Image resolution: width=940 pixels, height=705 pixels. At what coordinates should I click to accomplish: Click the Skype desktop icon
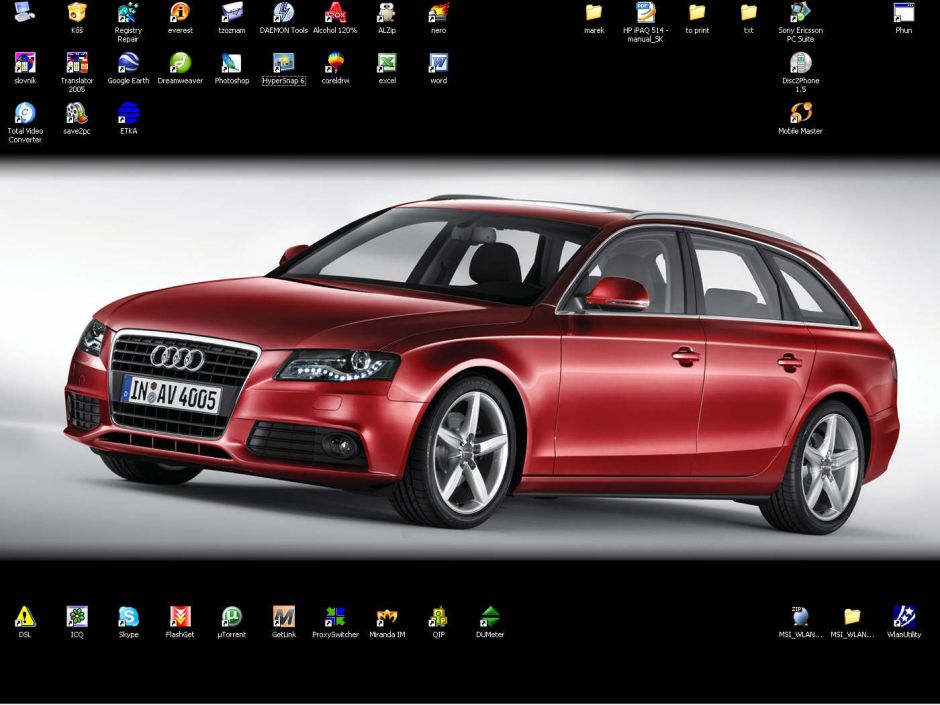coord(128,617)
